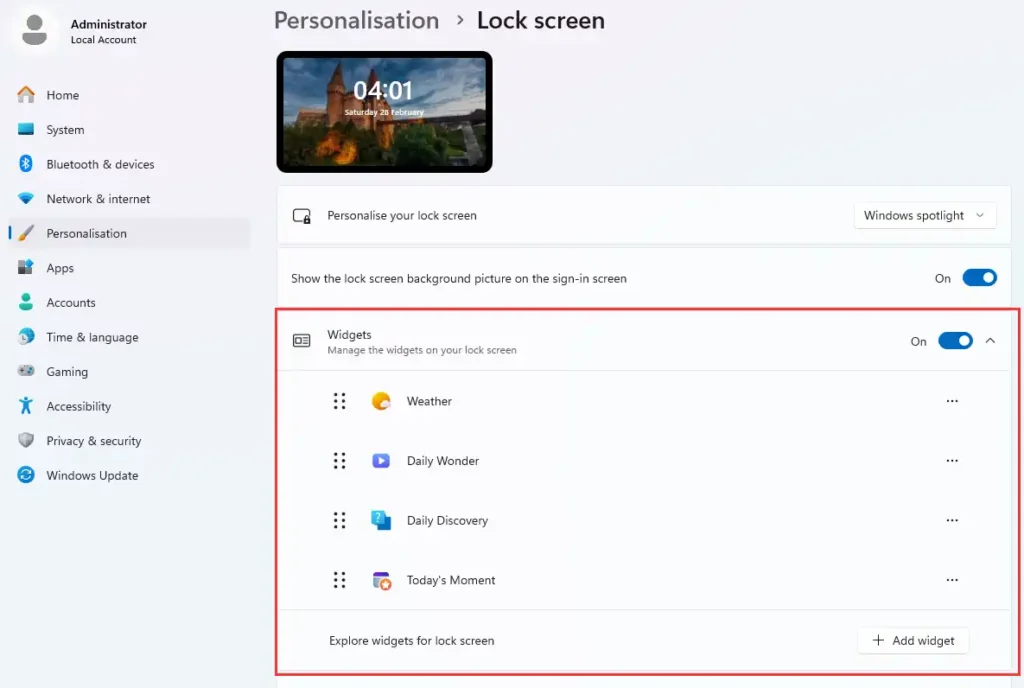The image size is (1024, 688).
Task: Navigate back to Personalisation breadcrumb
Action: click(x=356, y=20)
